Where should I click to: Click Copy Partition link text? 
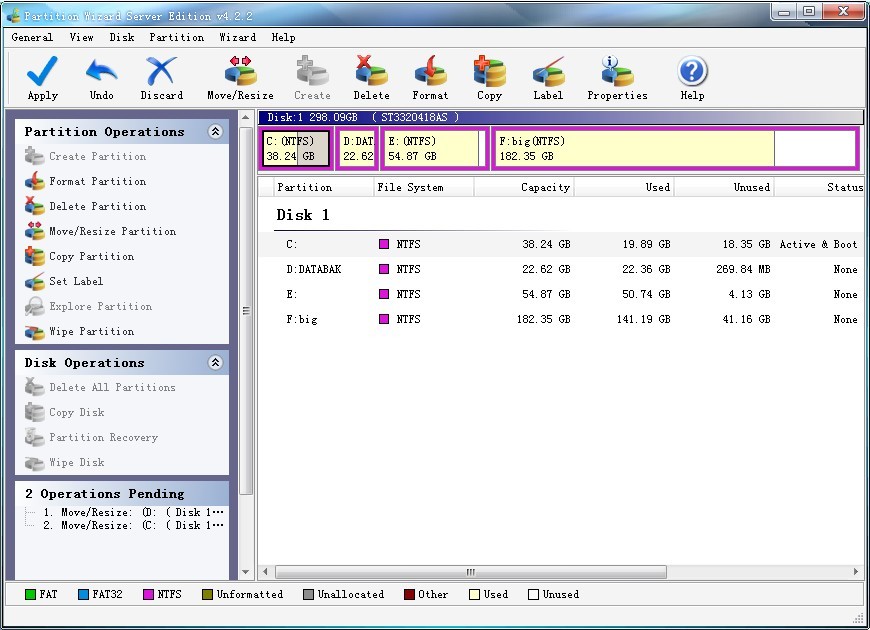point(92,256)
